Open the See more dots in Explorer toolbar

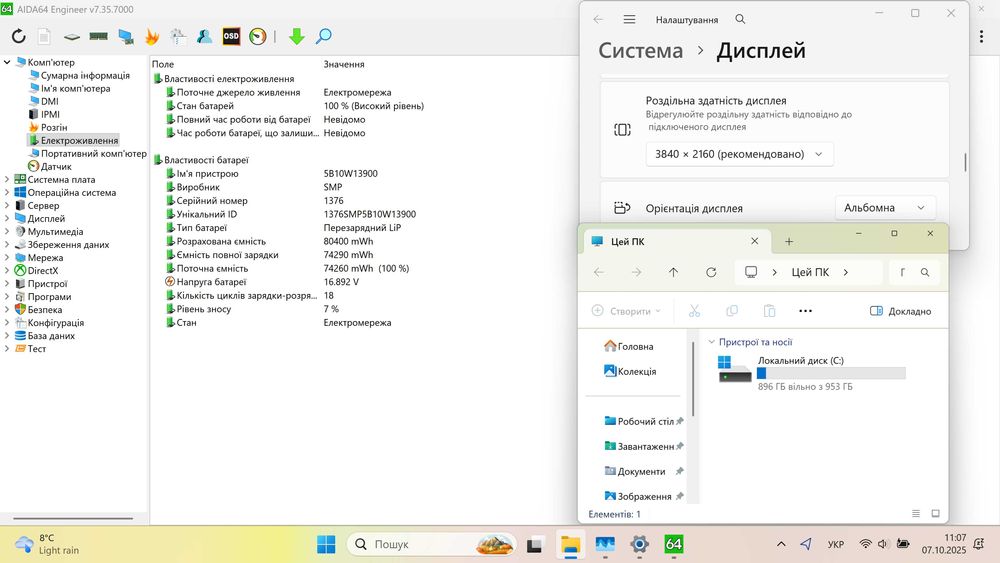click(805, 311)
